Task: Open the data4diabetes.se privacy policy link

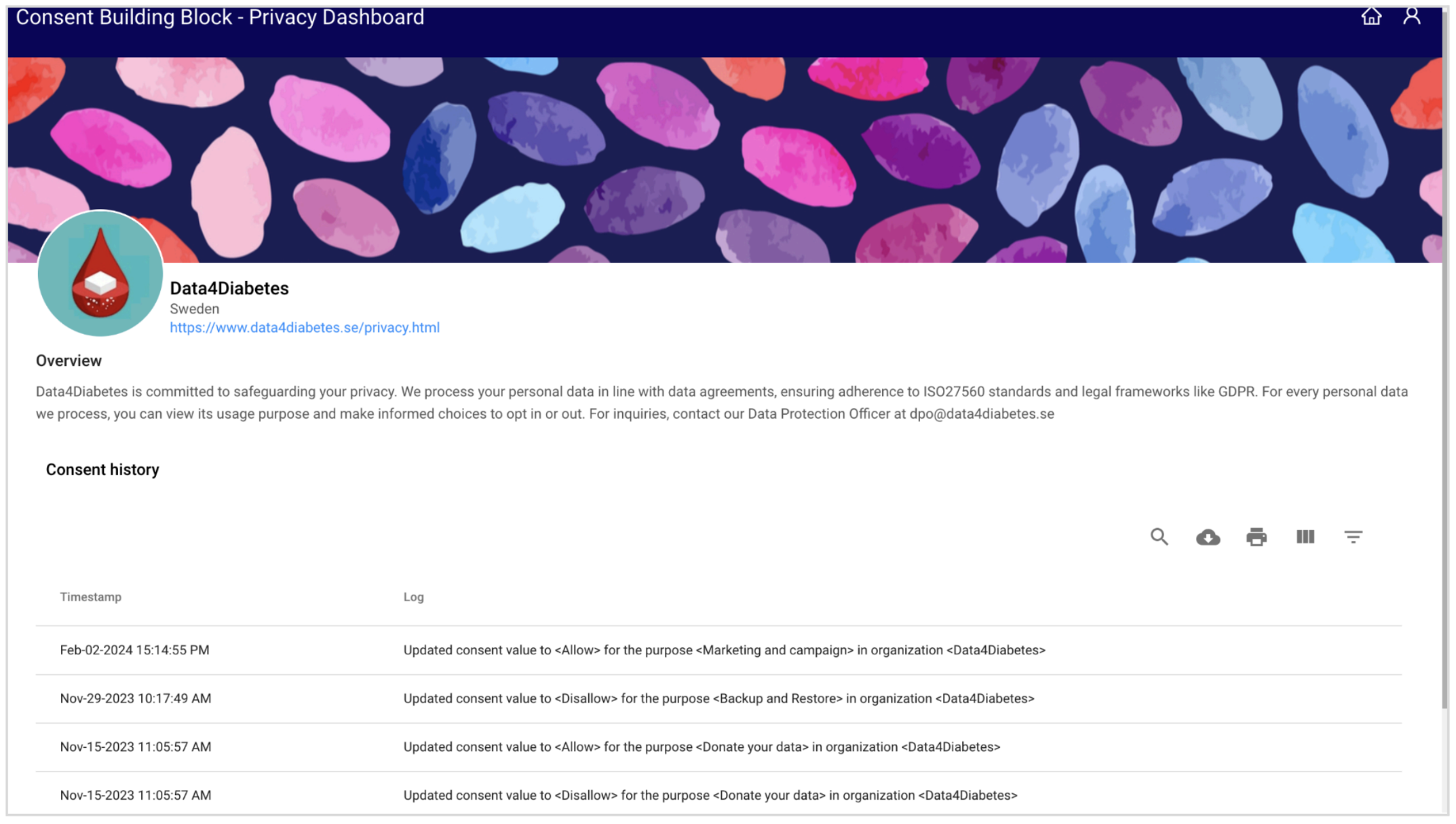Action: tap(305, 328)
